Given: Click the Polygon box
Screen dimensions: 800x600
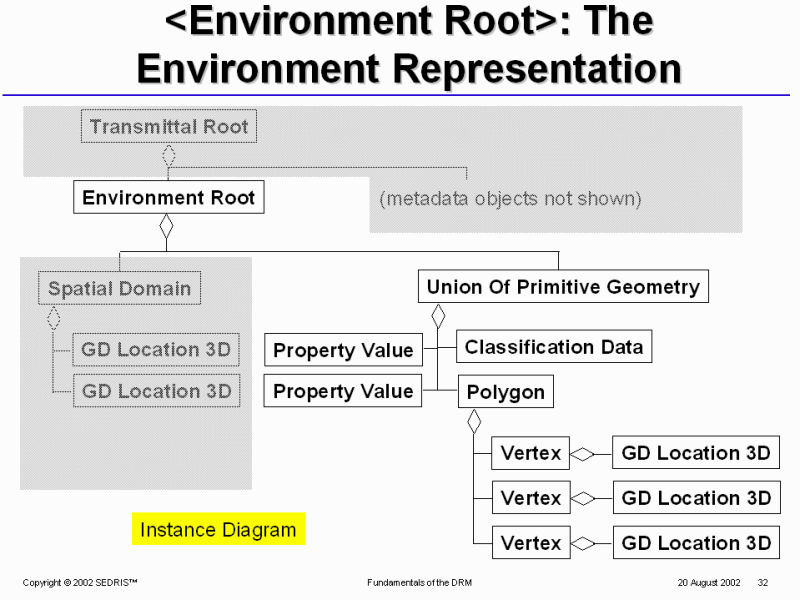Looking at the screenshot, I should (x=506, y=392).
